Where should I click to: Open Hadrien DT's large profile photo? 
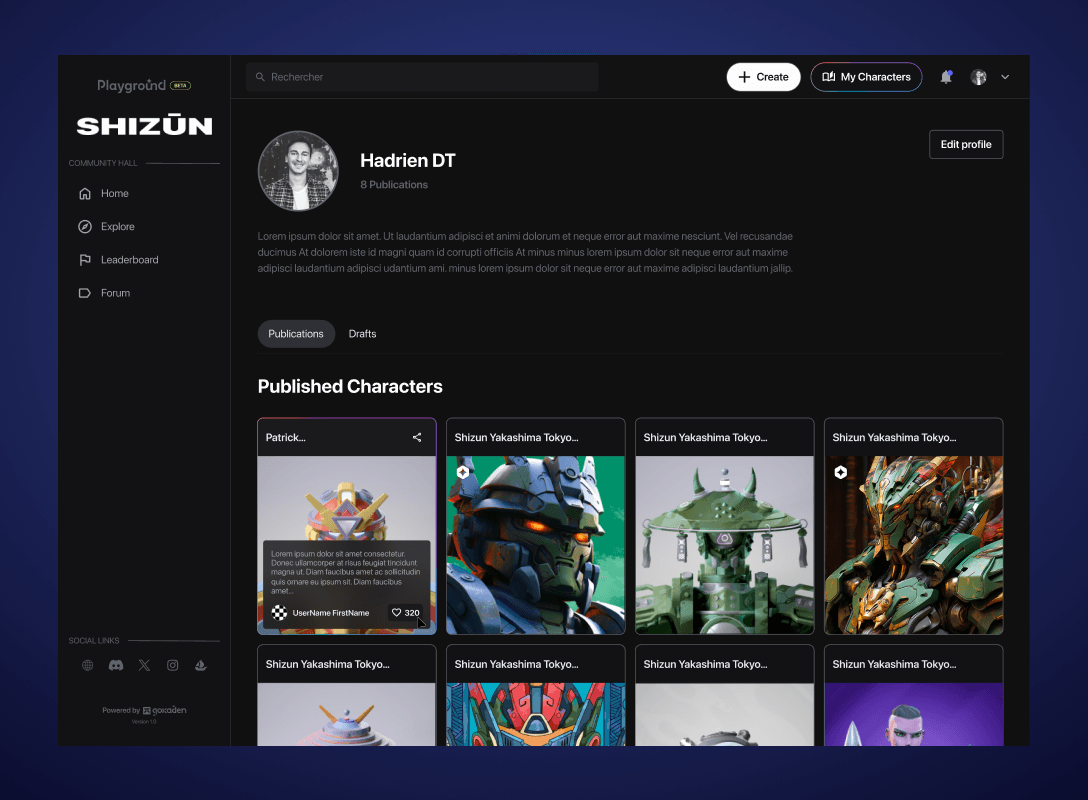(298, 171)
